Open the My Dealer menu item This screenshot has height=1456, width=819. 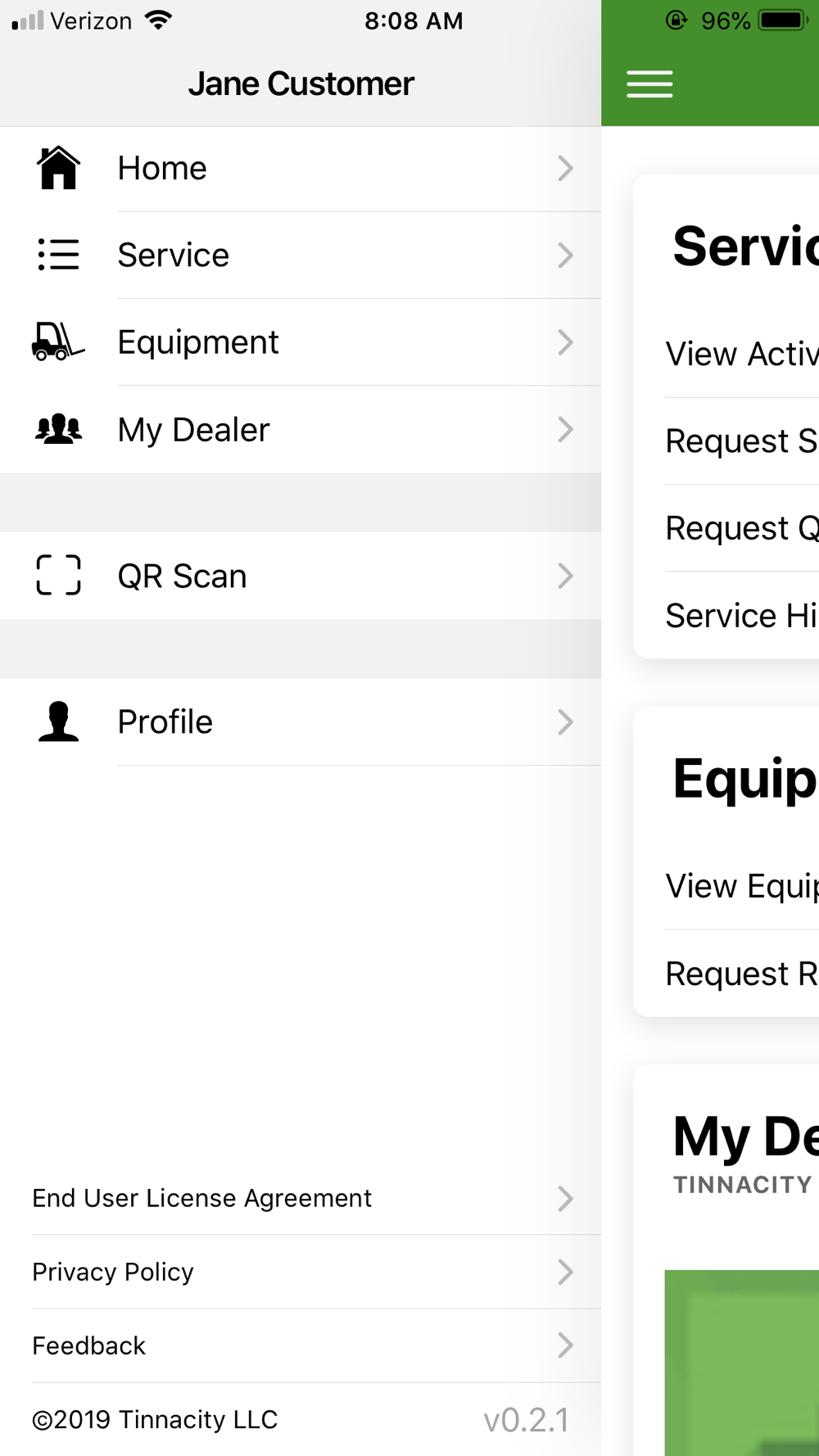[193, 429]
